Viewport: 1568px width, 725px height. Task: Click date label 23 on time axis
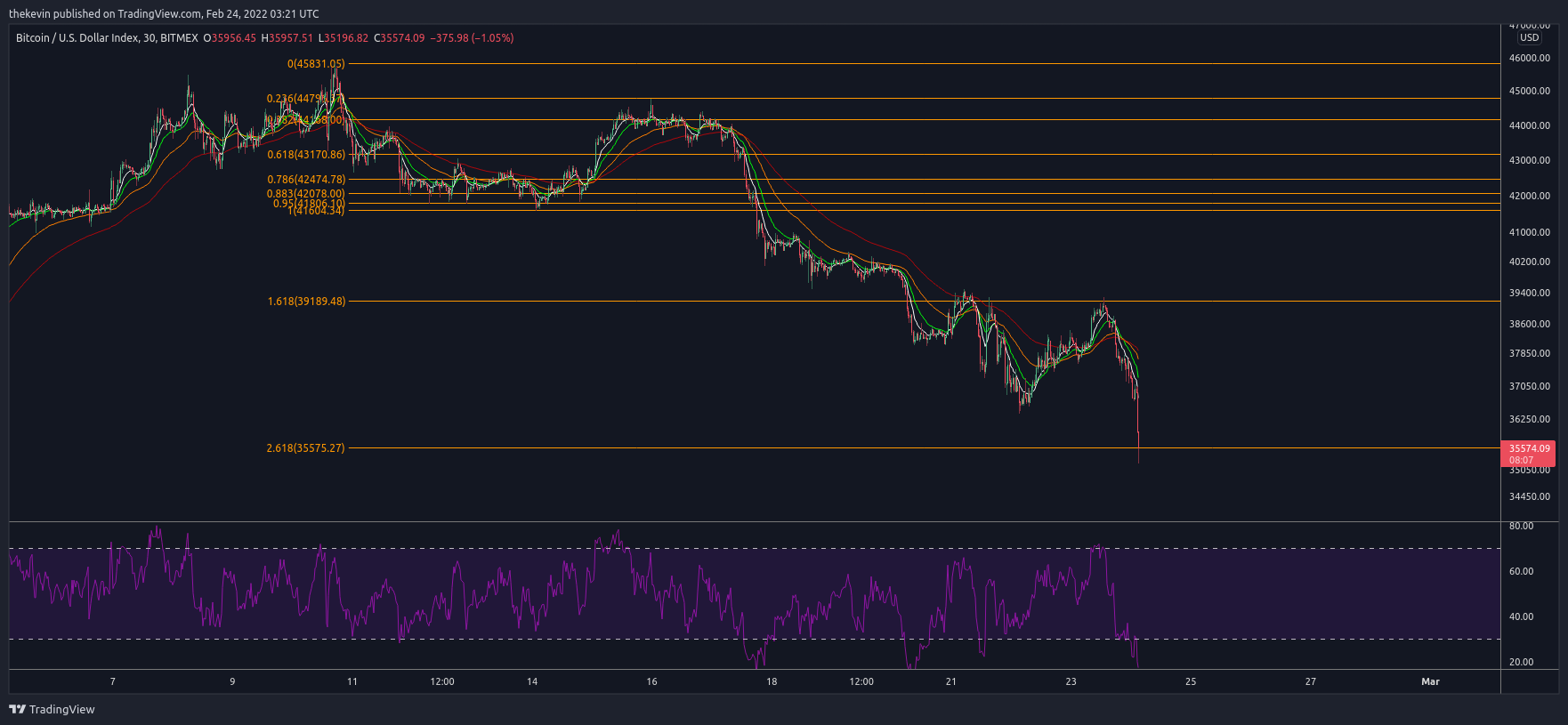pyautogui.click(x=1071, y=681)
